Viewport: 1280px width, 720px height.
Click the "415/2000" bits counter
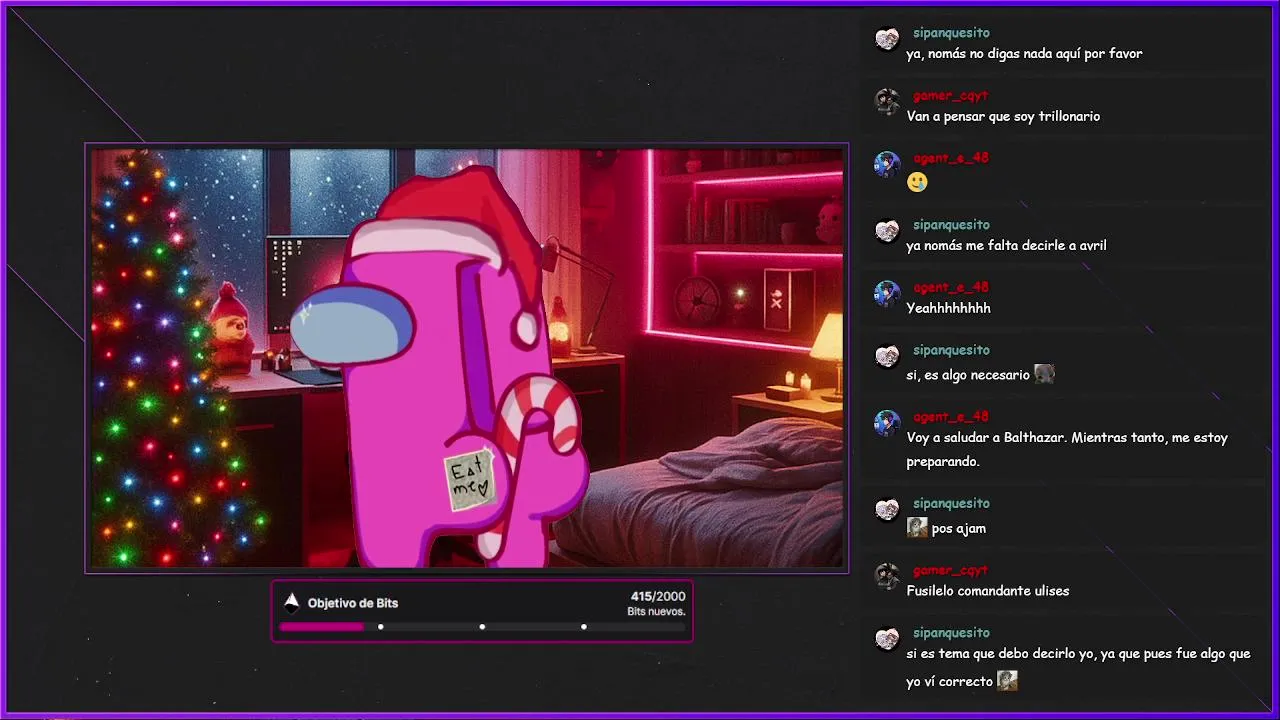[x=658, y=596]
